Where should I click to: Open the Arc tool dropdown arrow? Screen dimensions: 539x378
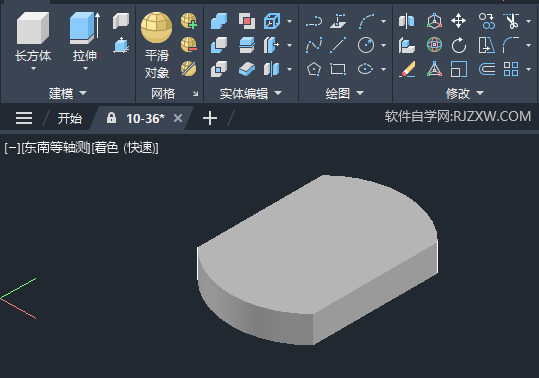[384, 21]
